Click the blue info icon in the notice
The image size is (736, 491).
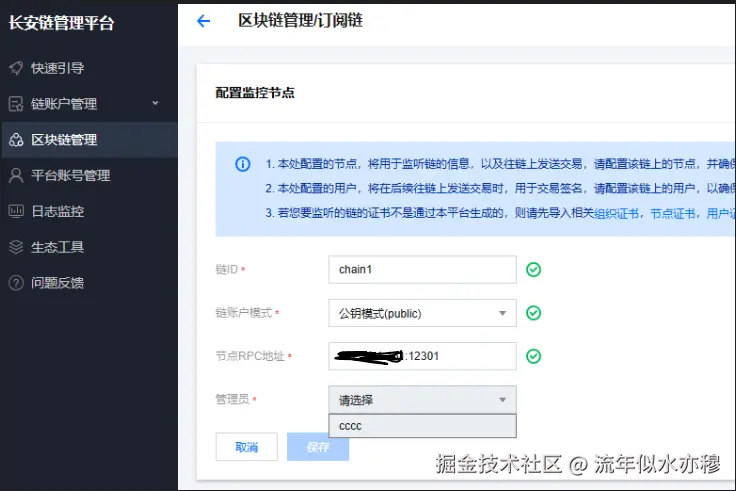[x=243, y=164]
